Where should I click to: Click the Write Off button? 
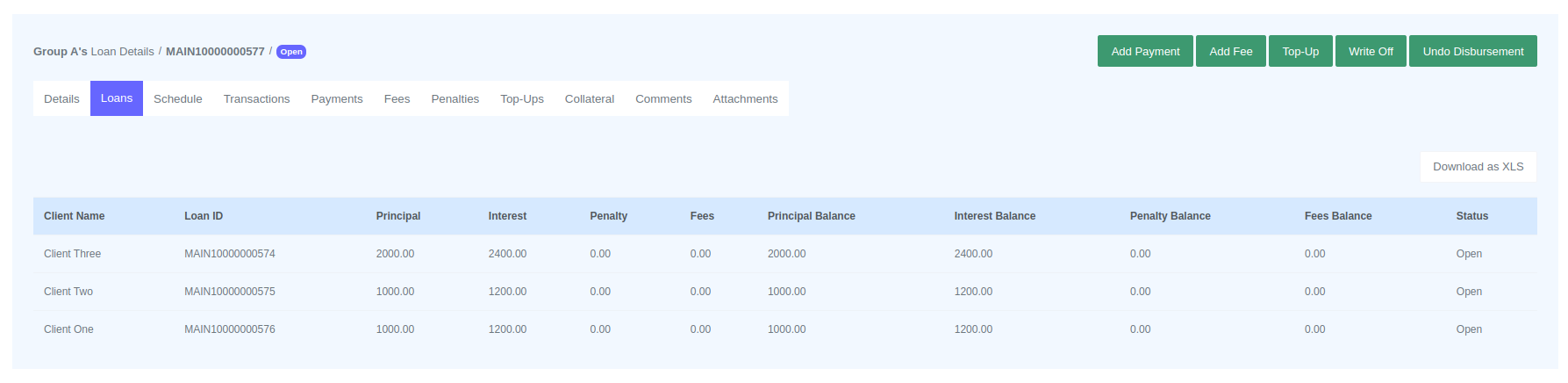[x=1370, y=51]
